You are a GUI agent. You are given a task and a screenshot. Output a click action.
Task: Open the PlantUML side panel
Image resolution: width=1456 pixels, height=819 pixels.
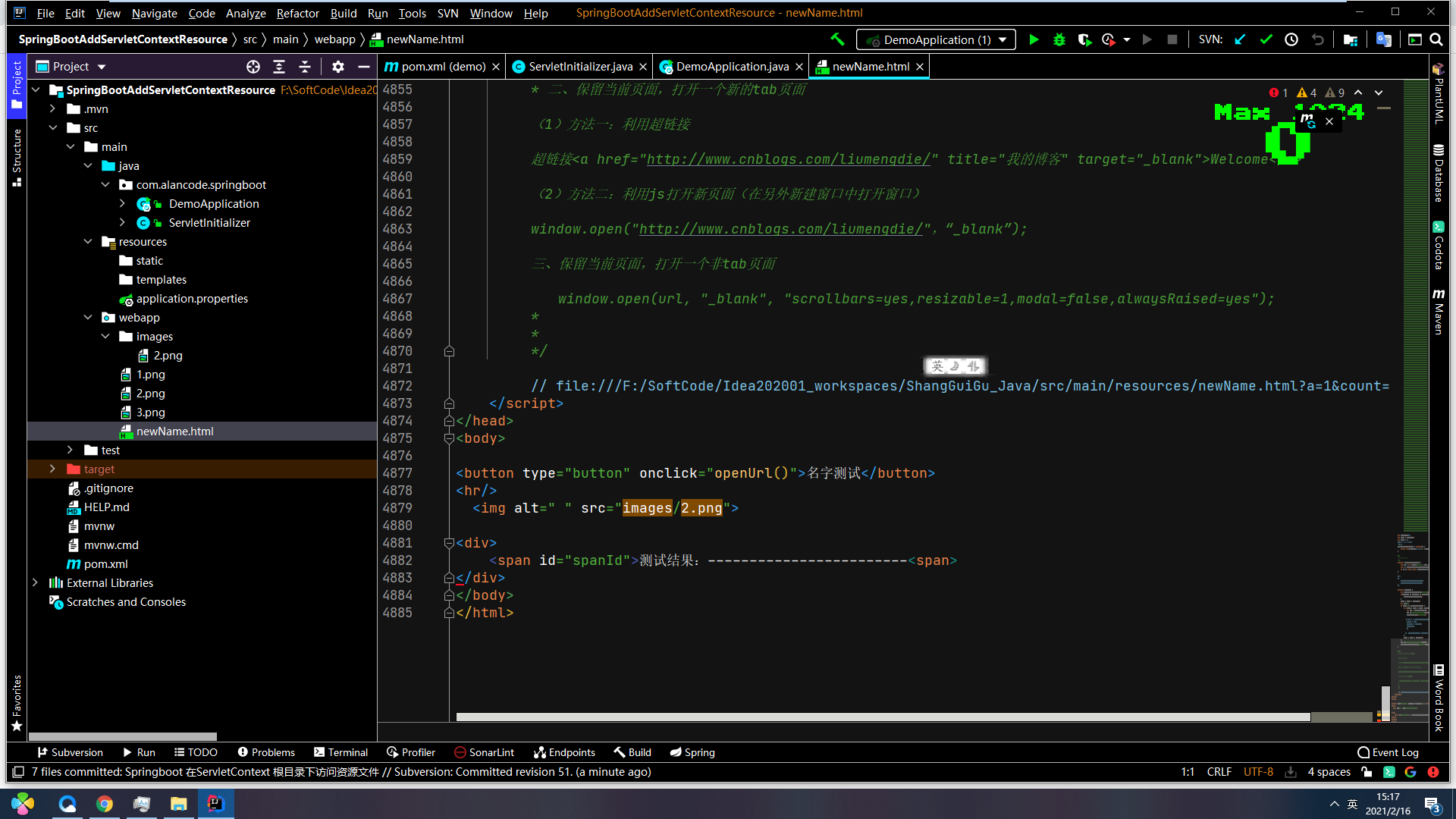[1439, 93]
